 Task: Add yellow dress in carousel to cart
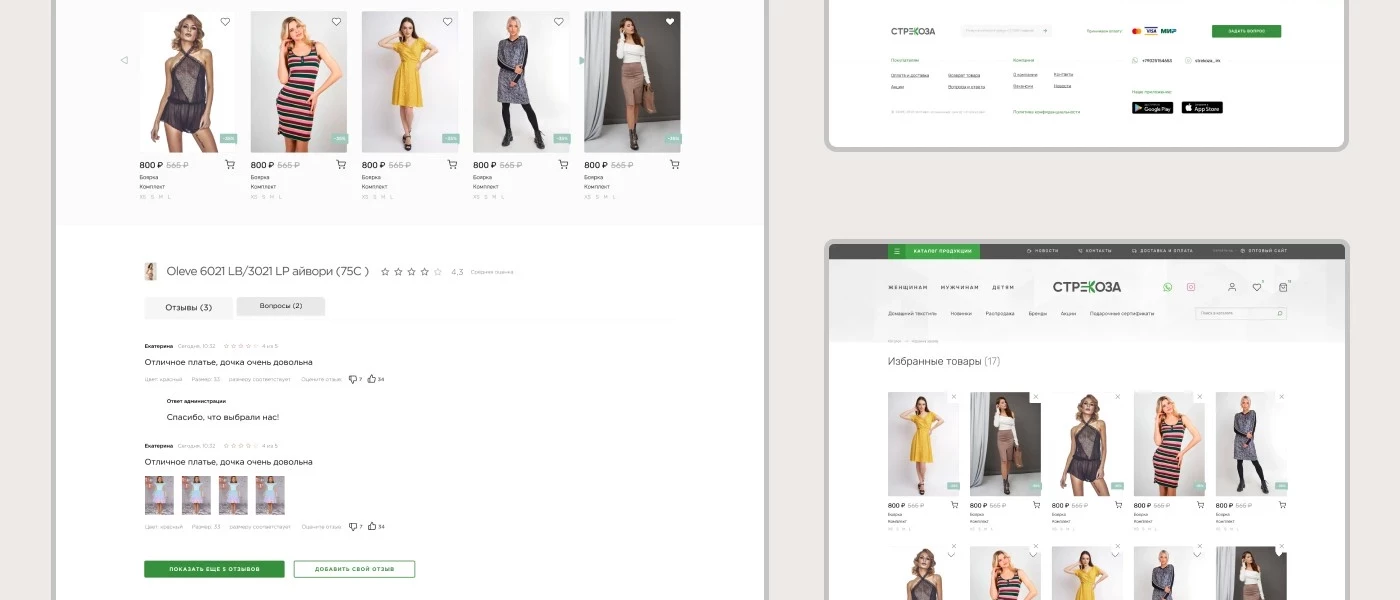click(451, 165)
